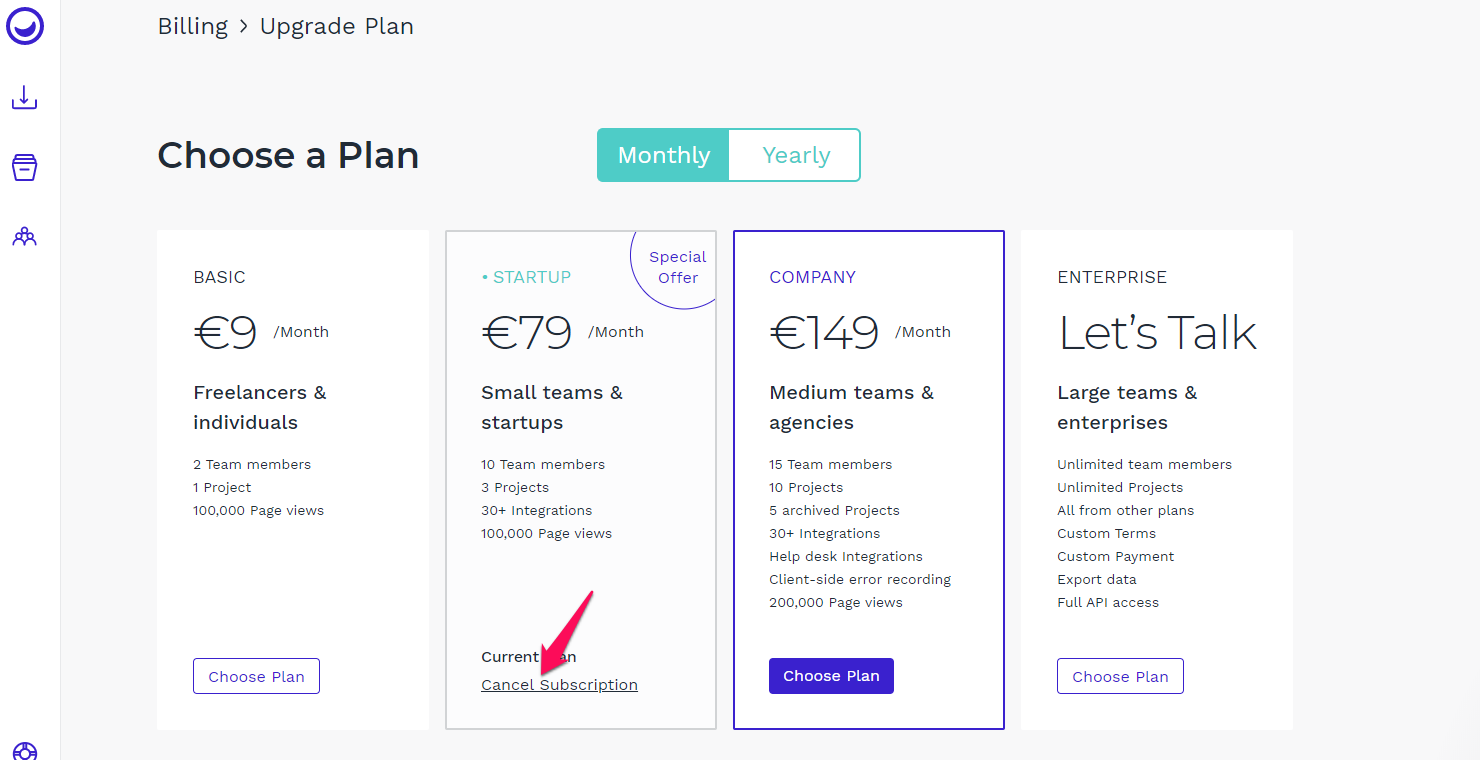Go back to the Billing breadcrumb
The height and width of the screenshot is (760, 1480).
click(193, 26)
